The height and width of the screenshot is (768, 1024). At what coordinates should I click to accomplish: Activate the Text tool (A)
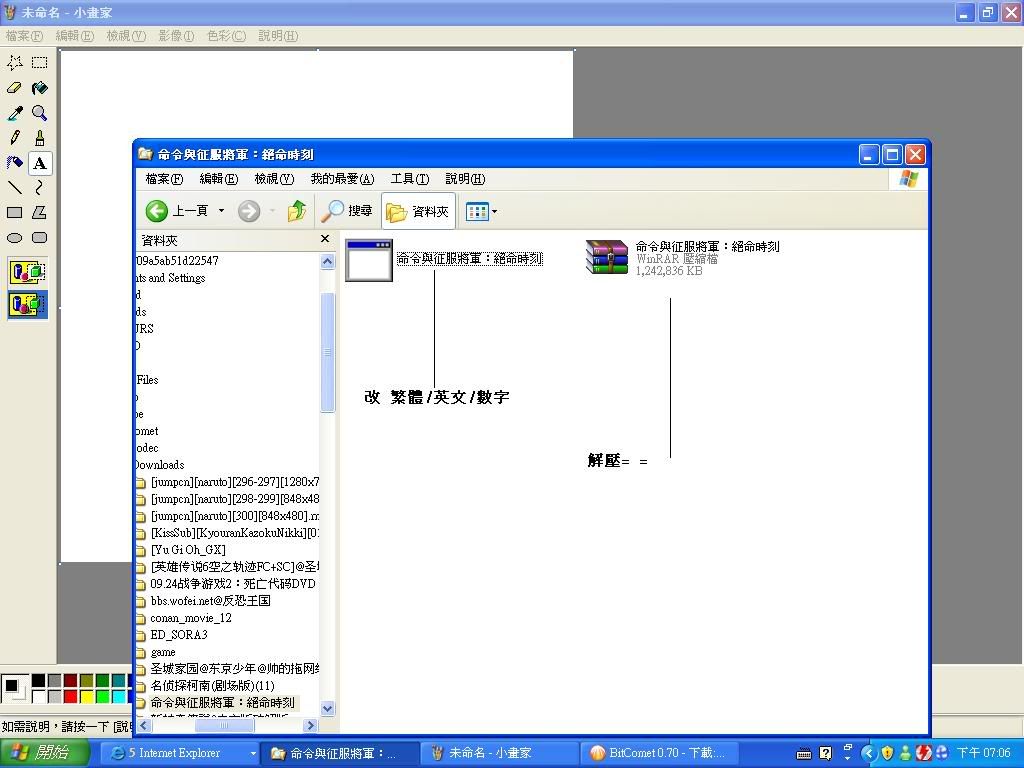click(39, 163)
